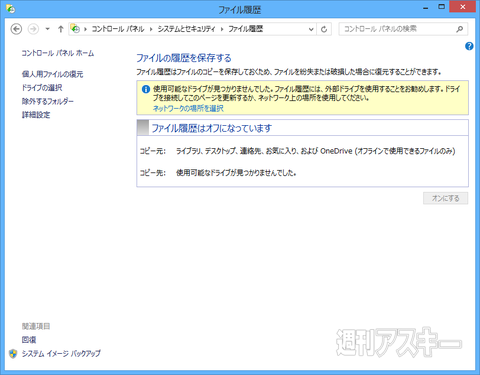The image size is (480, 375).
Task: Refresh the page with the refresh icon
Action: (324, 29)
